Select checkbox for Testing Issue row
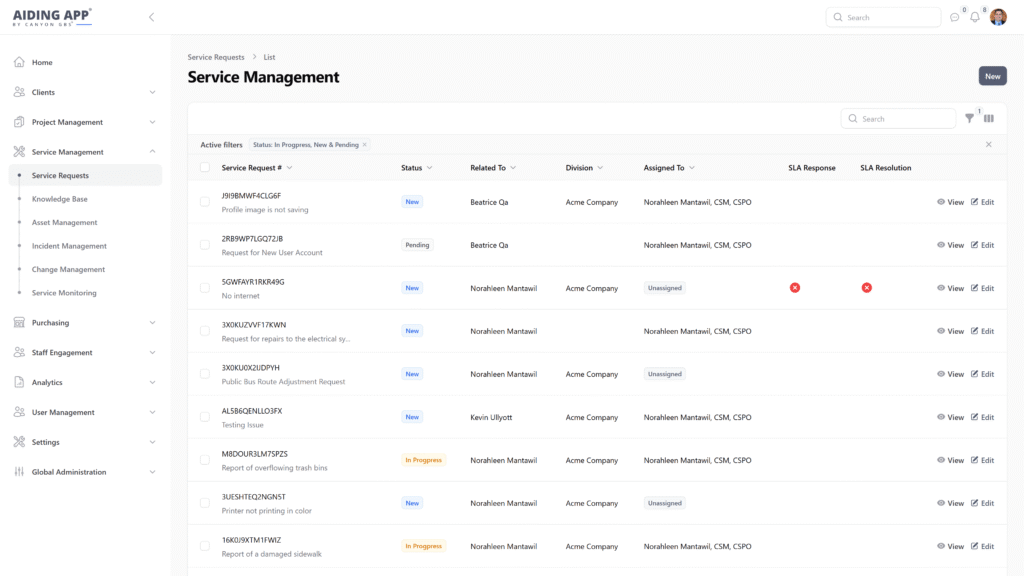 click(x=205, y=417)
